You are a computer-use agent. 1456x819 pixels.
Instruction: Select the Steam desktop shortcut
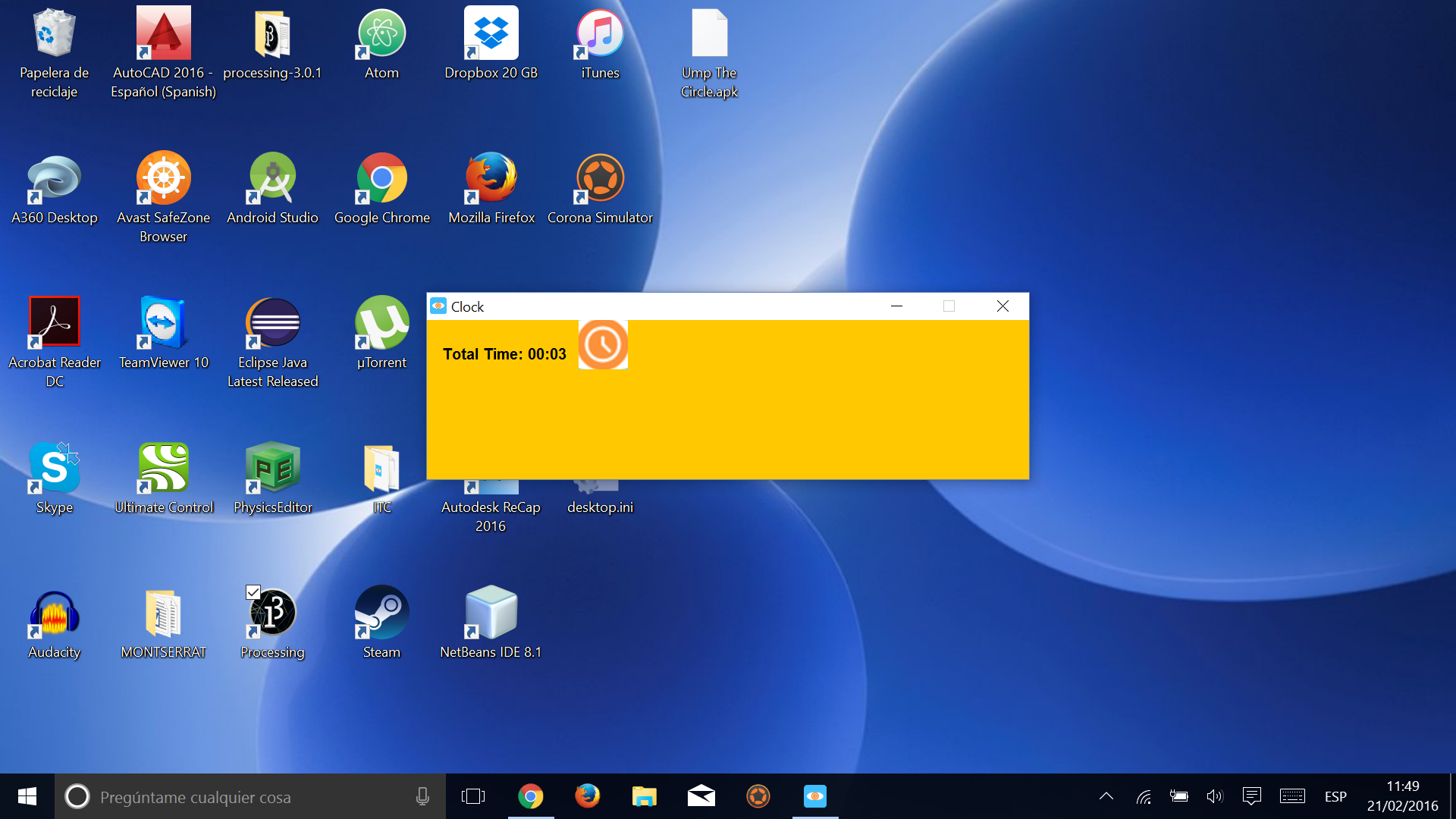point(381,613)
